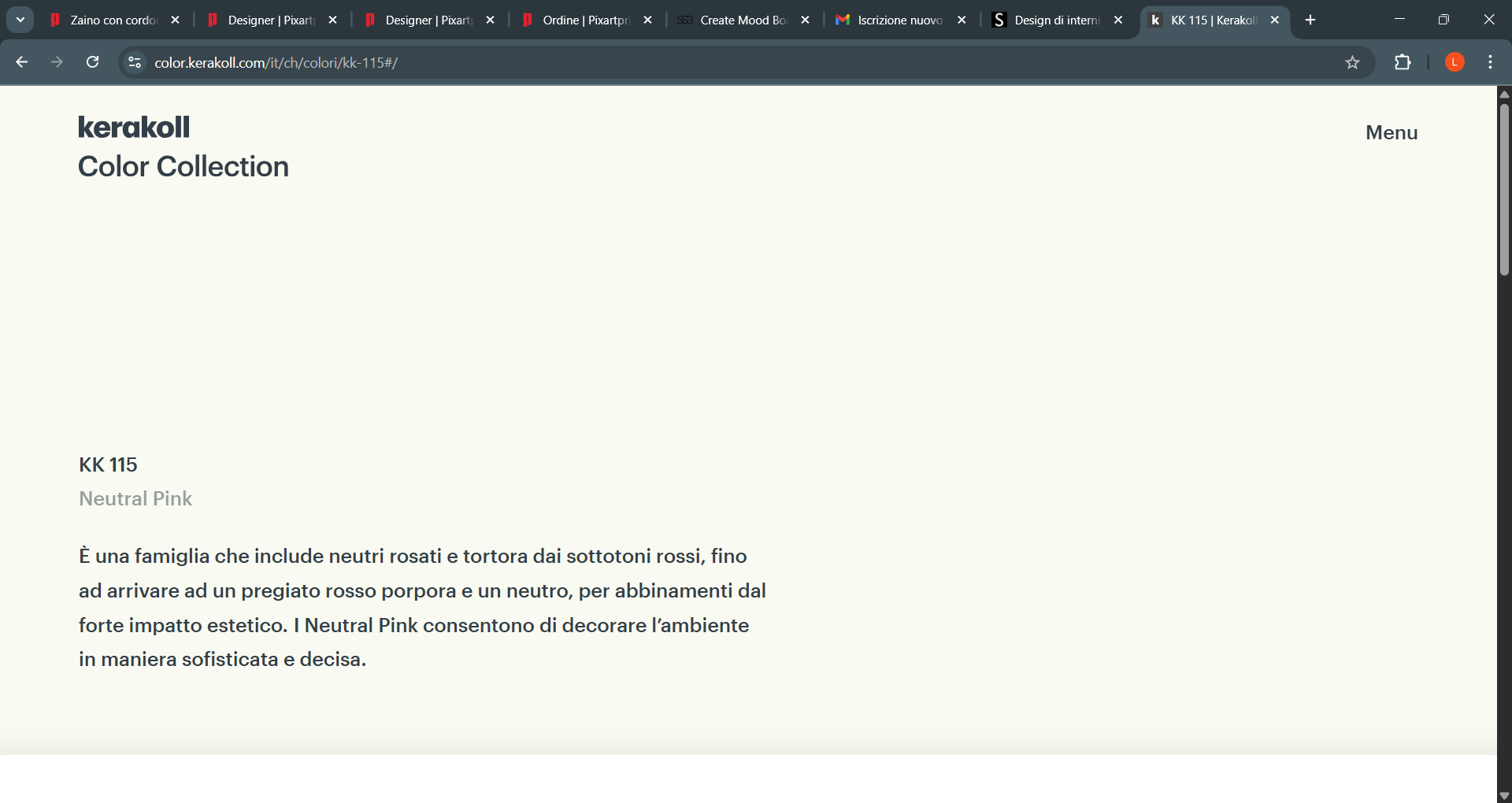Close the KK 115 Kerakoll tab

tap(1275, 20)
